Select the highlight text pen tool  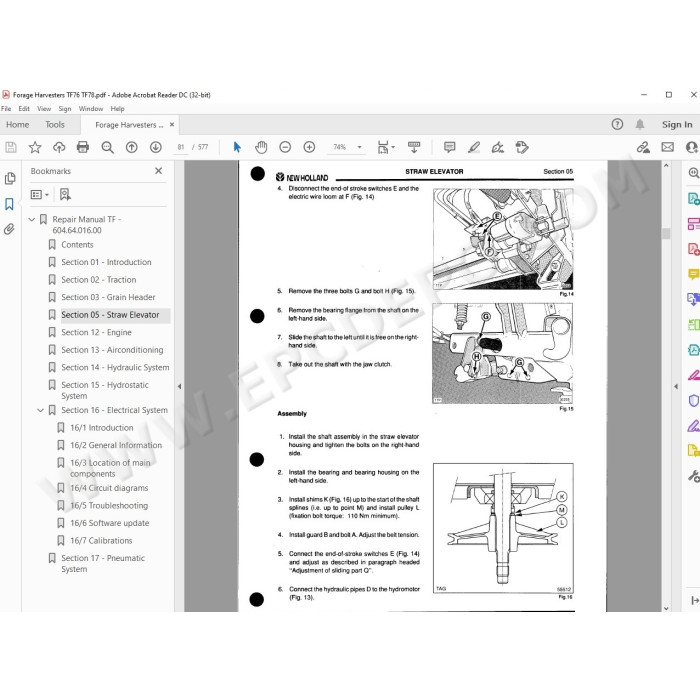[474, 147]
